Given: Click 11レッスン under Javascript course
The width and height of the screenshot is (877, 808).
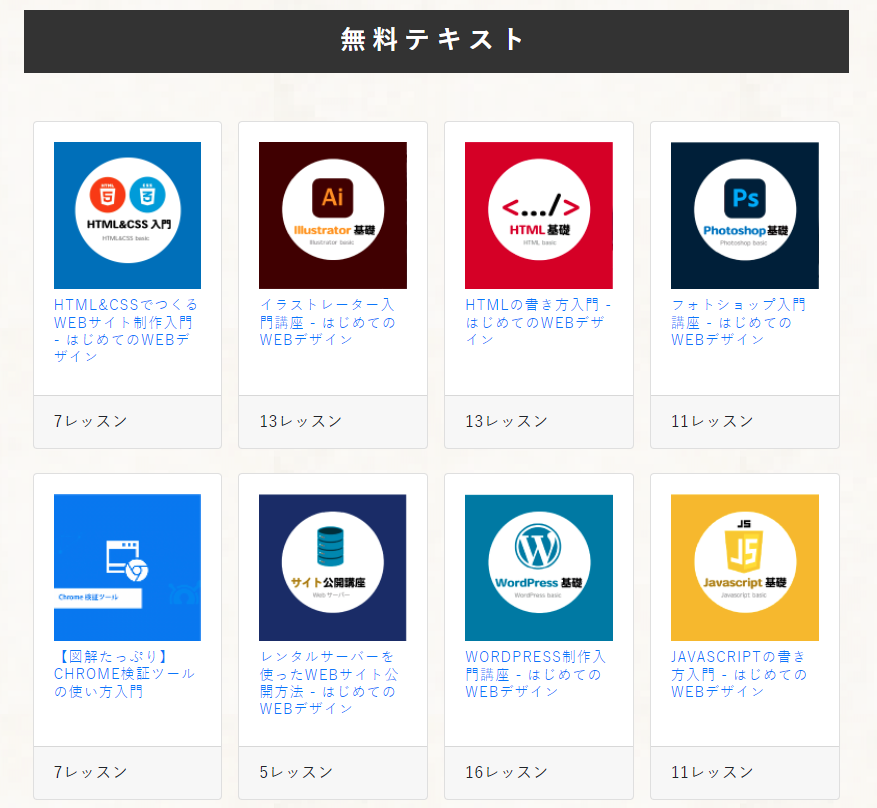Looking at the screenshot, I should tap(713, 772).
